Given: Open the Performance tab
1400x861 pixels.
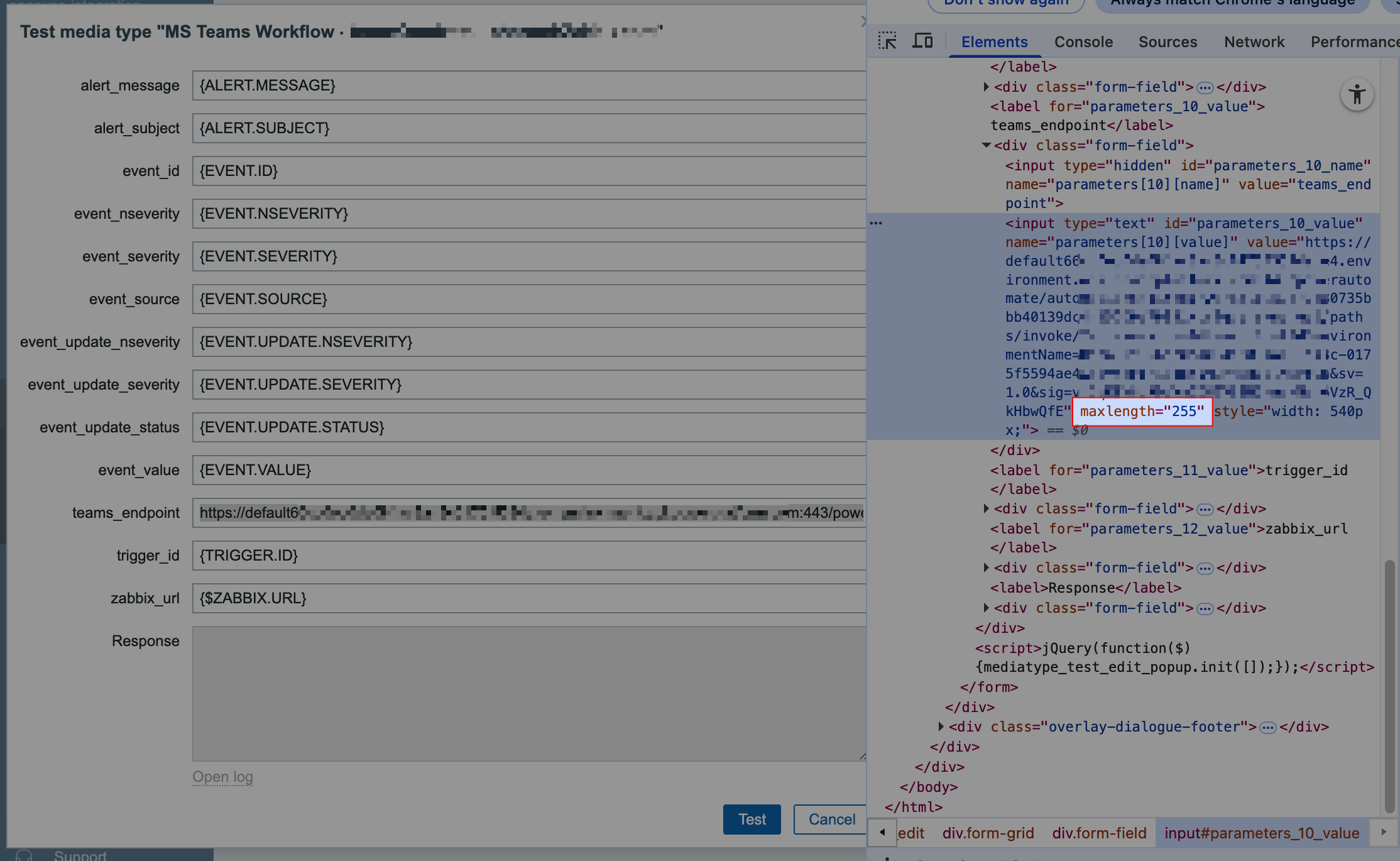Looking at the screenshot, I should tap(1355, 42).
